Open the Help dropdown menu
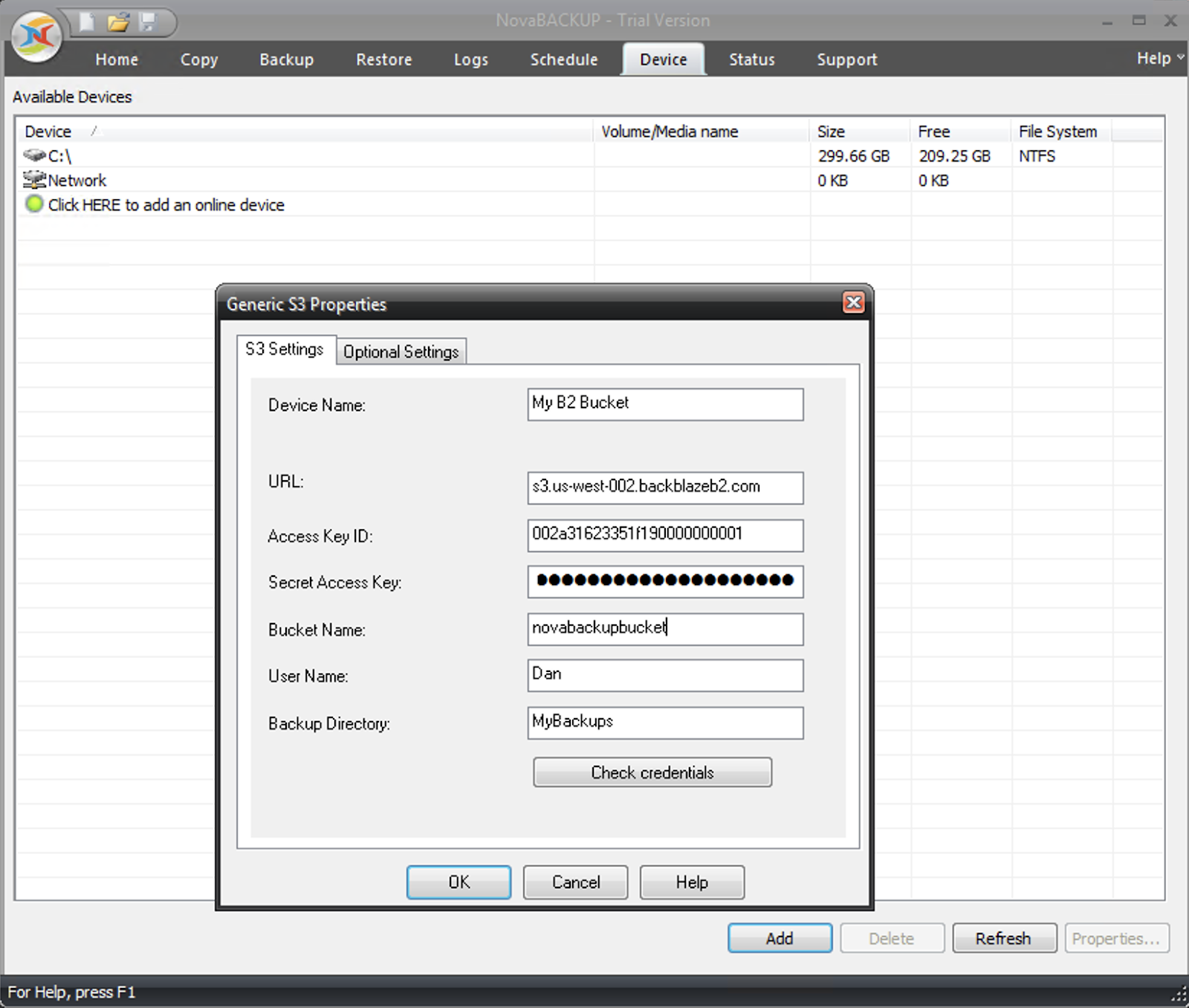The height and width of the screenshot is (1008, 1189). [x=1159, y=58]
